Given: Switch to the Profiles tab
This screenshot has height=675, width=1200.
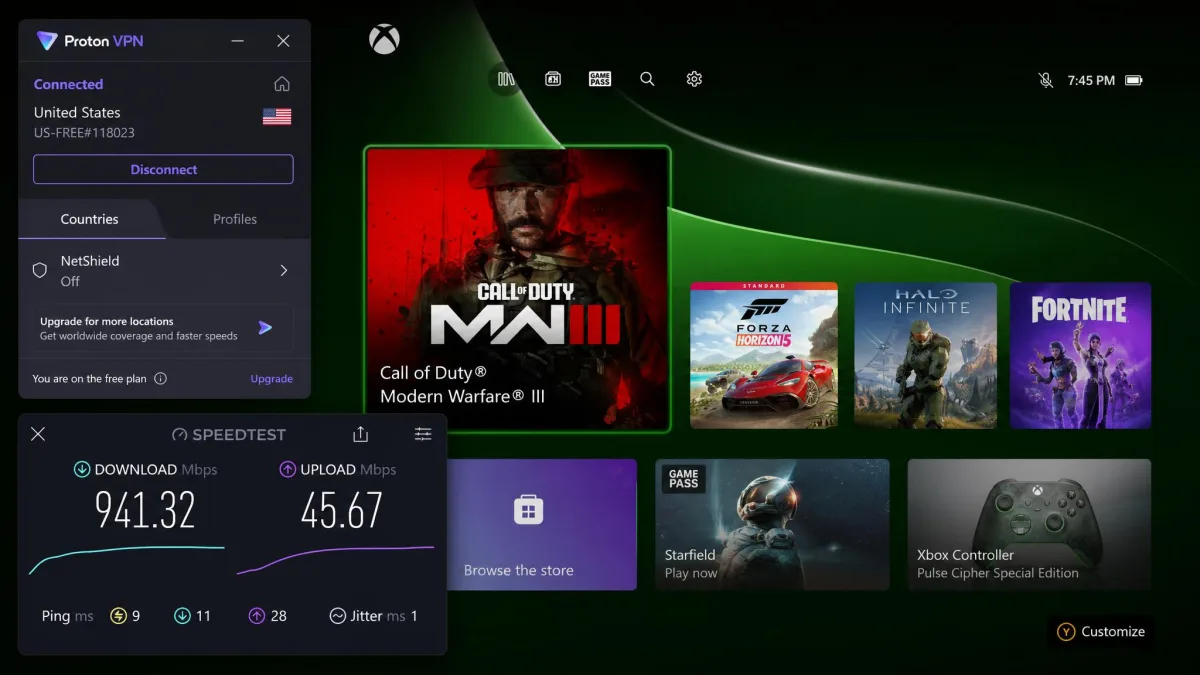Looking at the screenshot, I should pos(235,219).
